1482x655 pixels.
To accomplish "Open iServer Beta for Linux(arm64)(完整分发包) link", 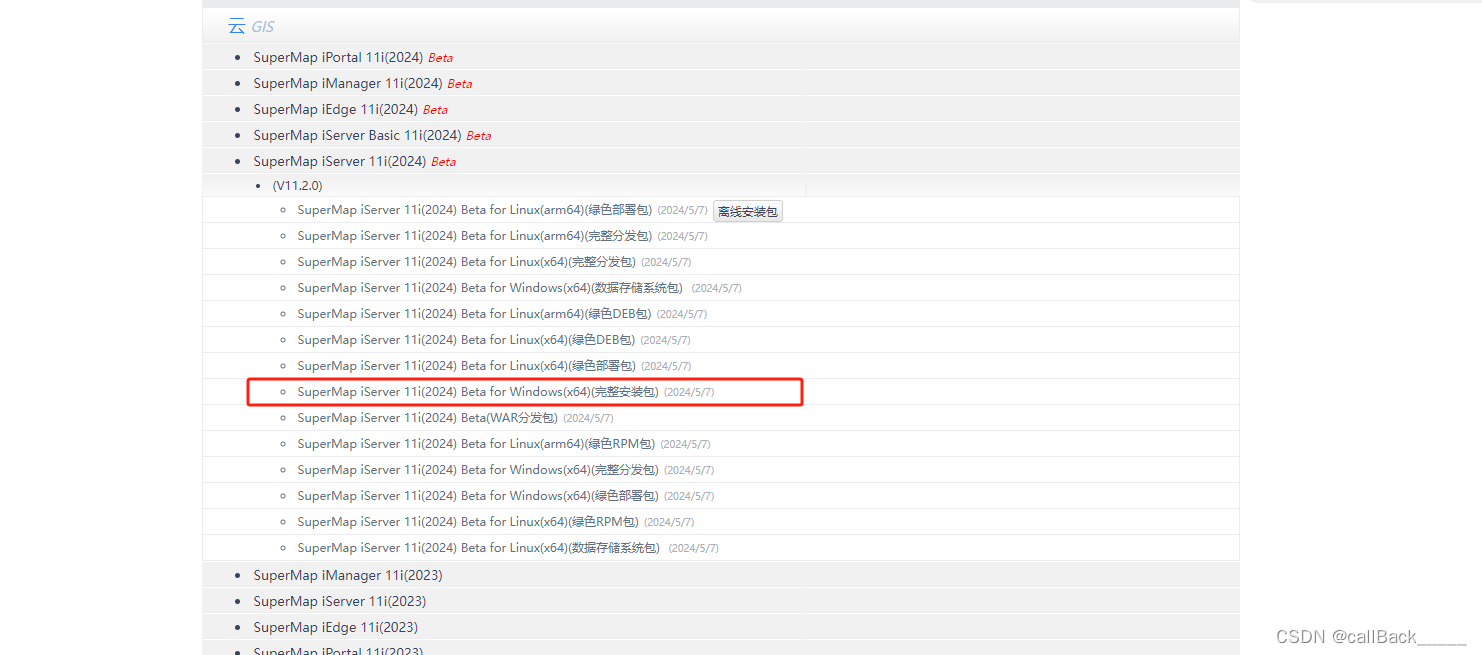I will point(474,236).
